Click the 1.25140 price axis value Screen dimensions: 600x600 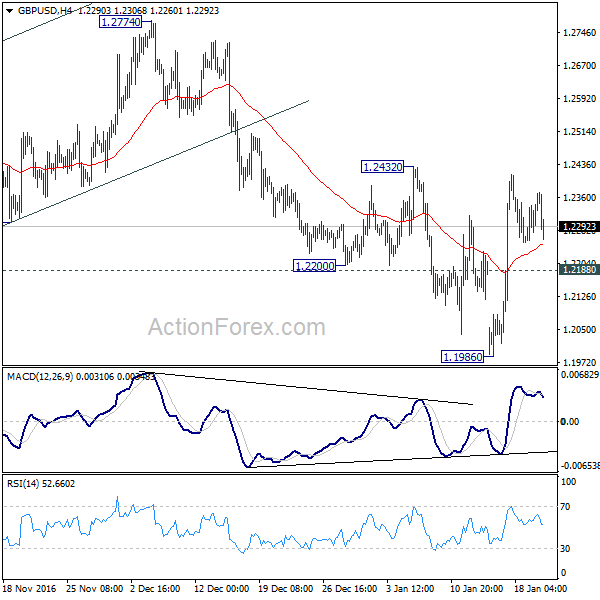pyautogui.click(x=579, y=132)
